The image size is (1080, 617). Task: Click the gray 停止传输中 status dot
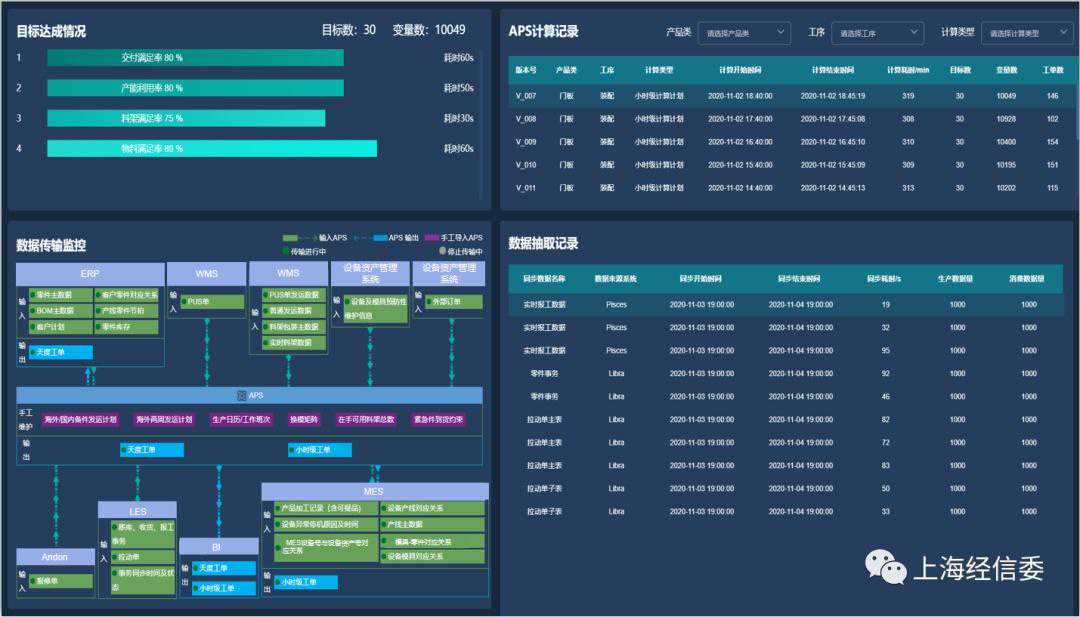442,252
